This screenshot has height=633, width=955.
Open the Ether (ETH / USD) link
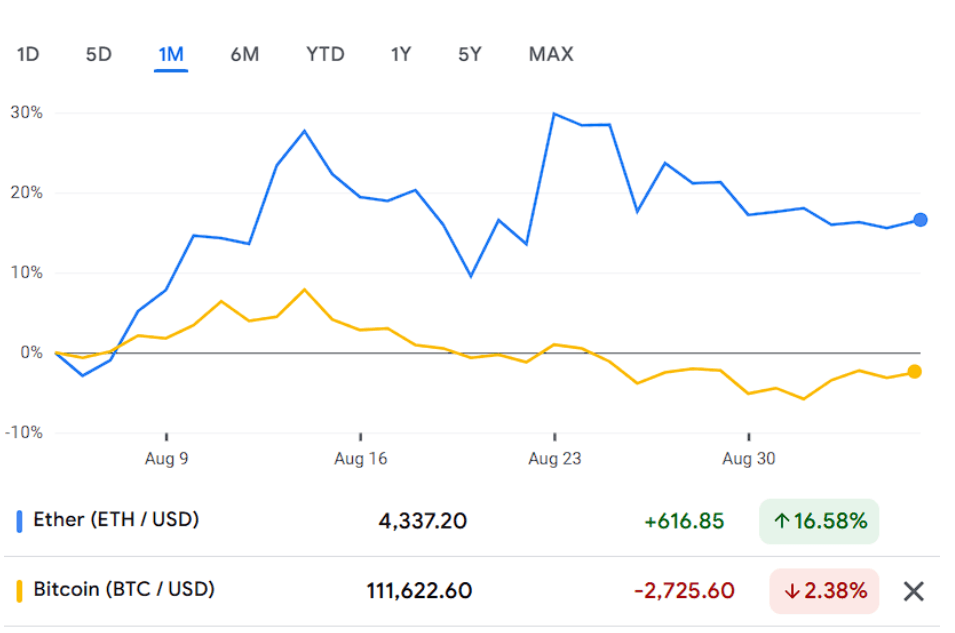(116, 520)
